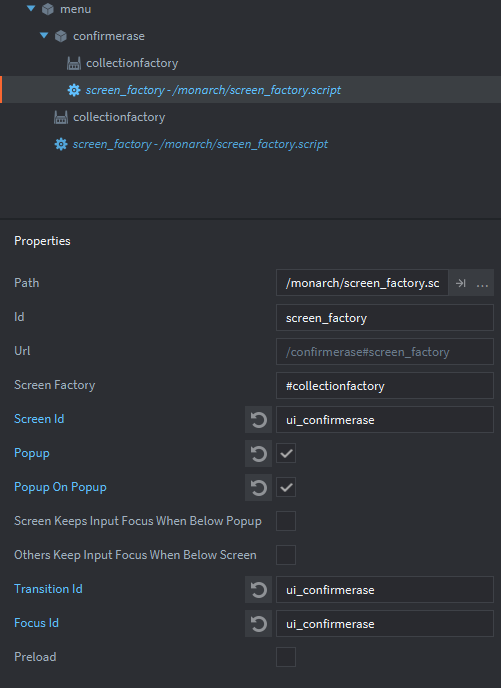Click the cube icon next to confirmerase
The width and height of the screenshot is (501, 688).
coord(61,36)
